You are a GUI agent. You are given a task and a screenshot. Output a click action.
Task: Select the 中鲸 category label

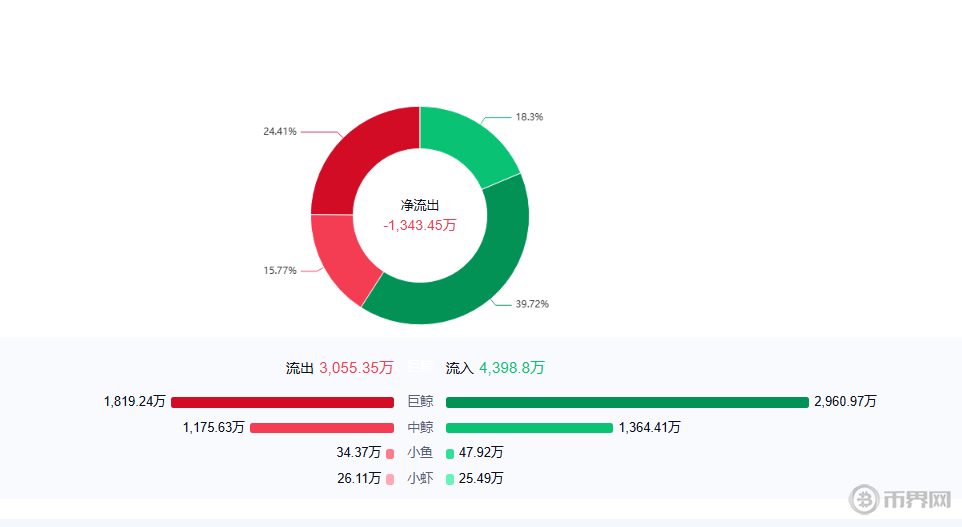tap(420, 428)
